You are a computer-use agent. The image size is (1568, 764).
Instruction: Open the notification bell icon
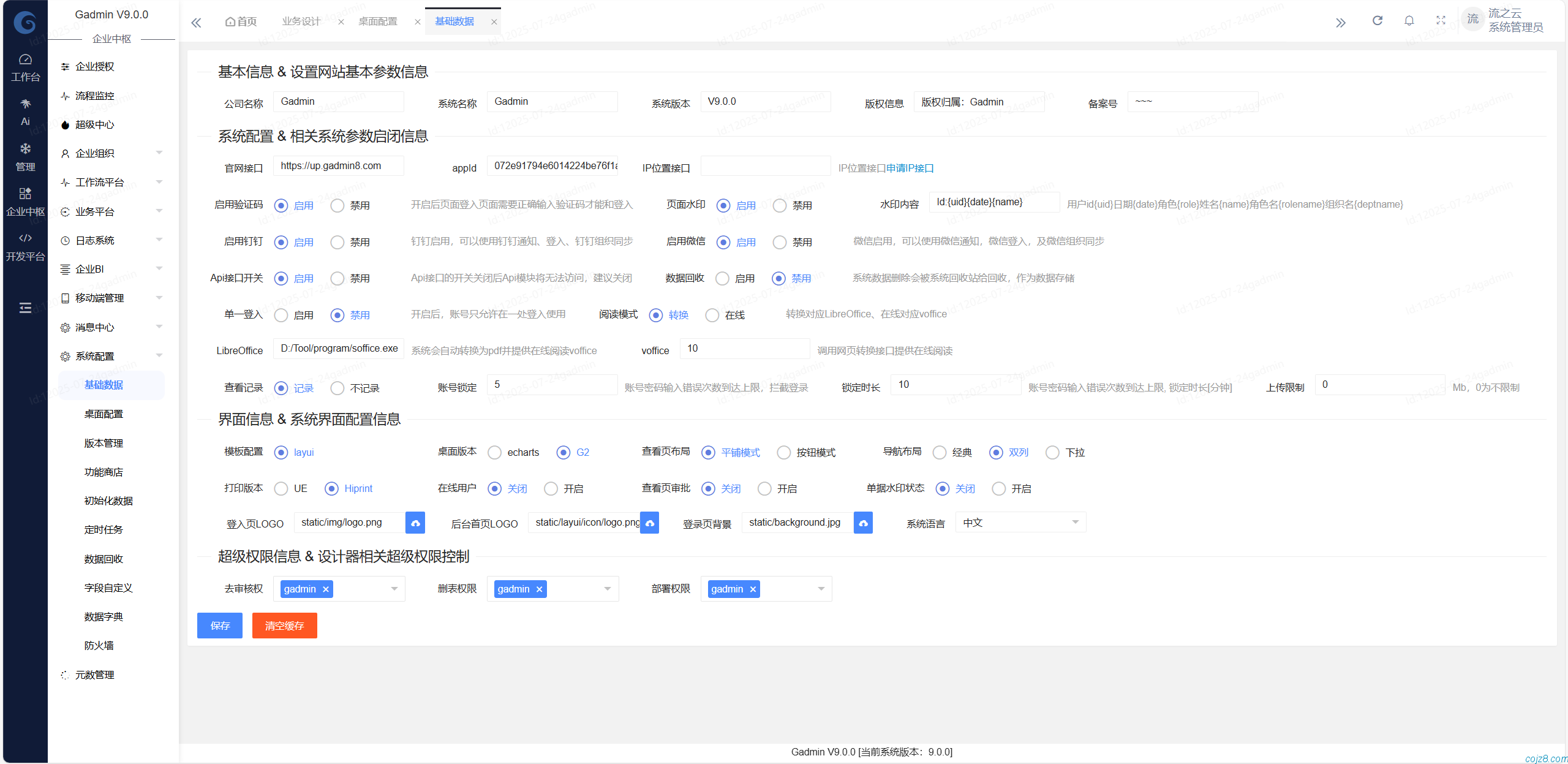tap(1409, 21)
